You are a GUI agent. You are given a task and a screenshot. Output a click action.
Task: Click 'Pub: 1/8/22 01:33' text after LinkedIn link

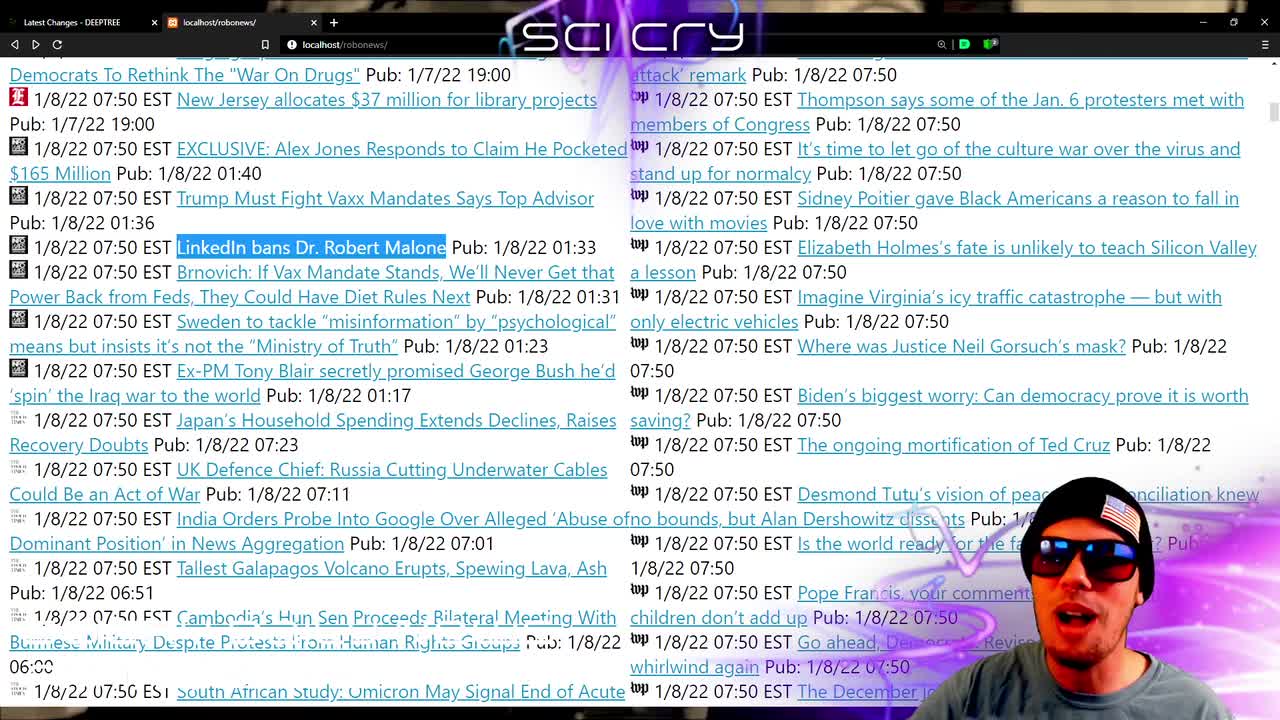pos(523,247)
